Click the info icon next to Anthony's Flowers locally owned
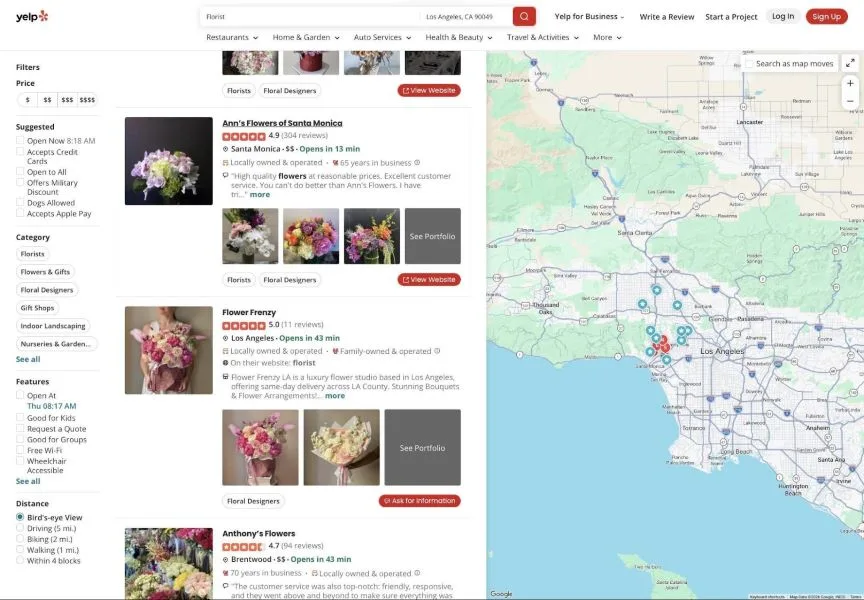 point(417,573)
